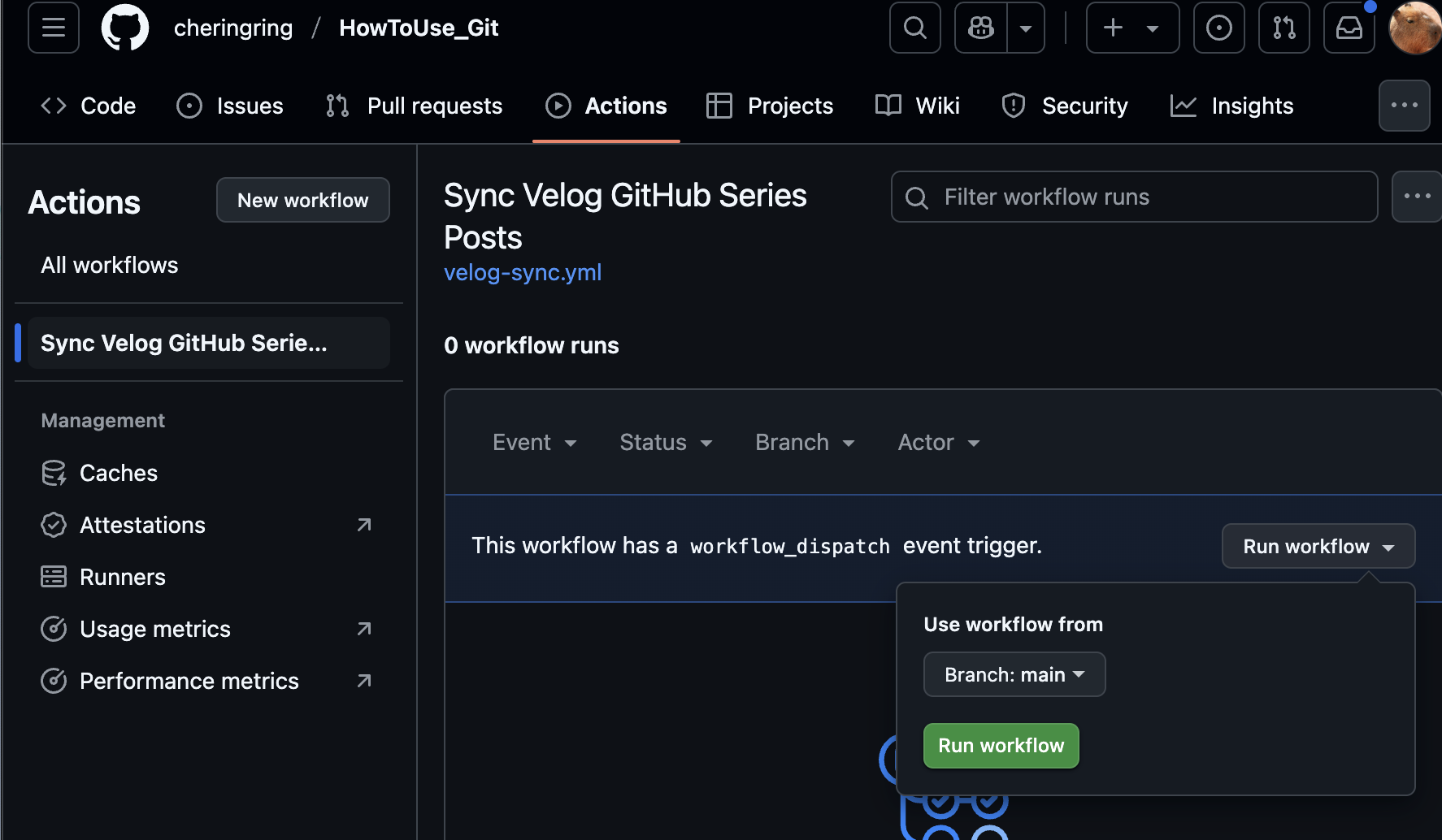Expand the Status filter dropdown
This screenshot has height=840, width=1442.
coord(666,442)
